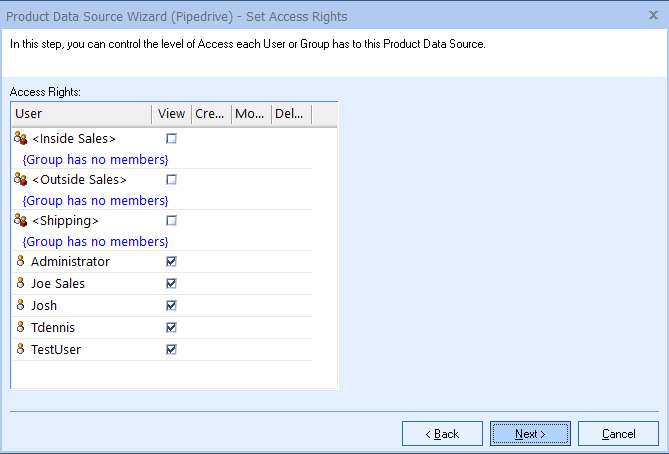Viewport: 669px width, 454px height.
Task: Click the Josh user icon
Action: [x=20, y=305]
